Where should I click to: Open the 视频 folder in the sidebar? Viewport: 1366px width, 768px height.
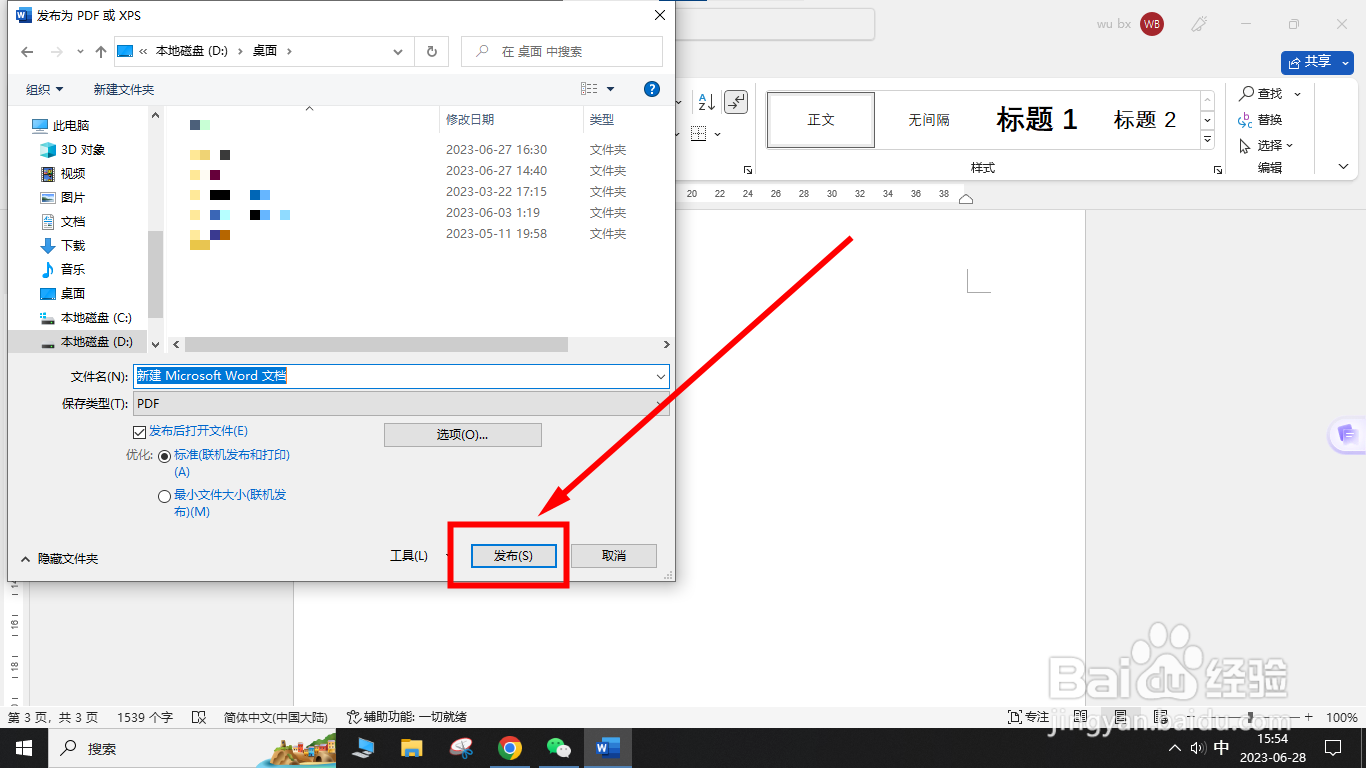pyautogui.click(x=73, y=174)
